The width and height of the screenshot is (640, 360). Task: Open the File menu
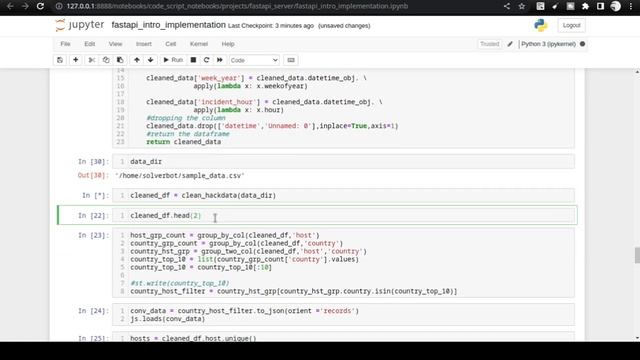click(x=65, y=44)
